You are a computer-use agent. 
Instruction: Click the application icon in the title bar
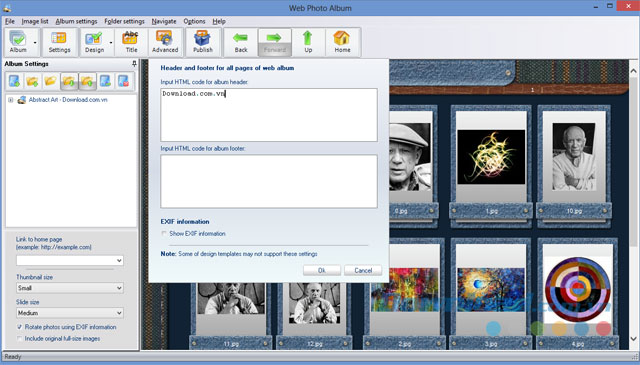7,7
